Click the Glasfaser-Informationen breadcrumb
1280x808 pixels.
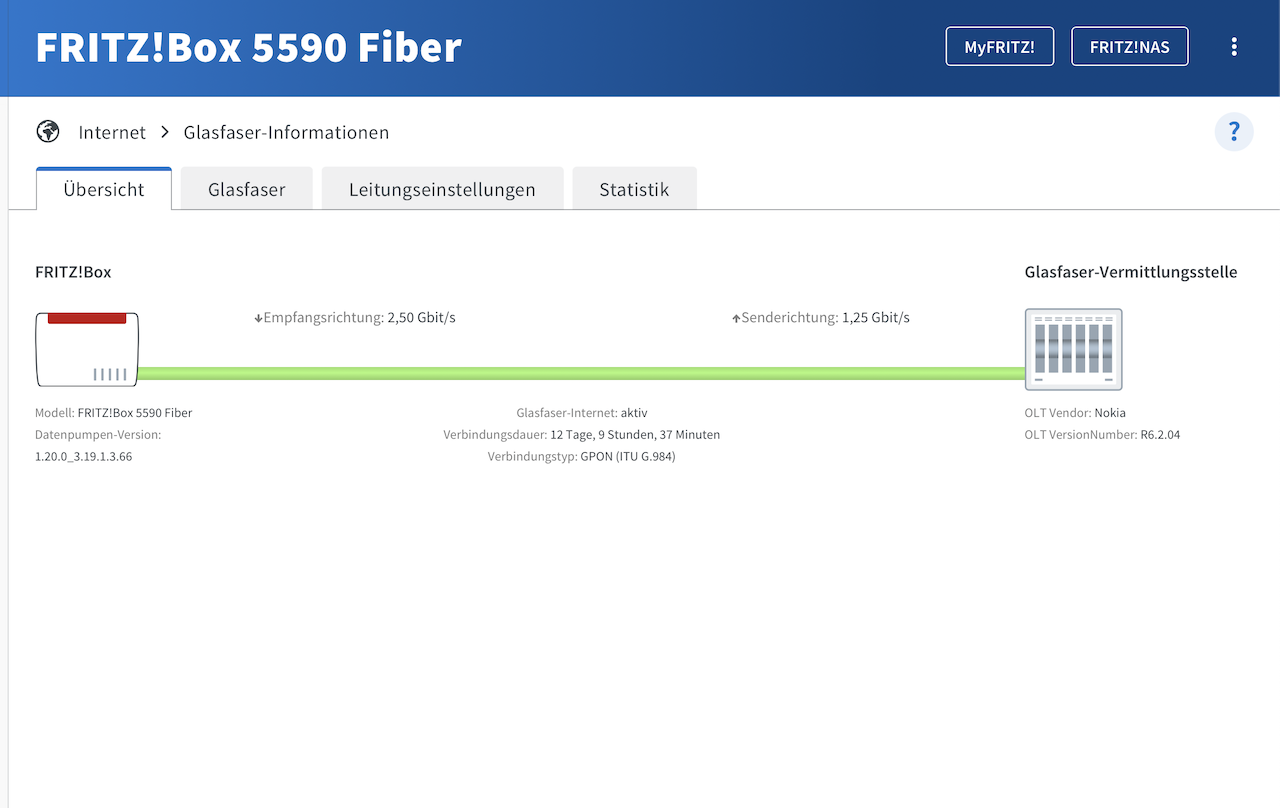(x=286, y=132)
